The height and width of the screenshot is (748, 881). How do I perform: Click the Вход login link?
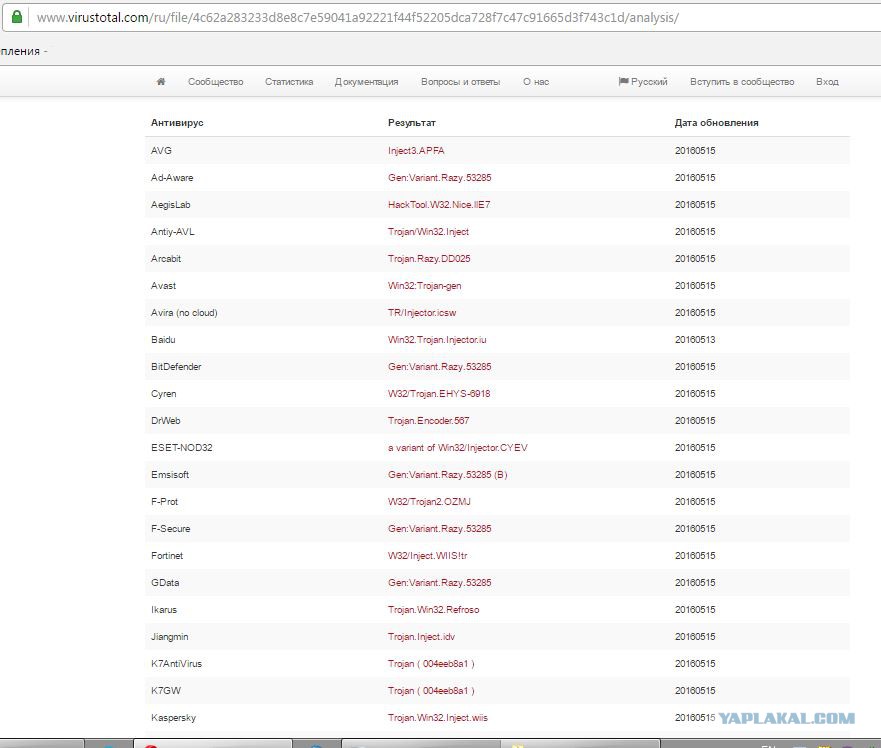(x=827, y=81)
